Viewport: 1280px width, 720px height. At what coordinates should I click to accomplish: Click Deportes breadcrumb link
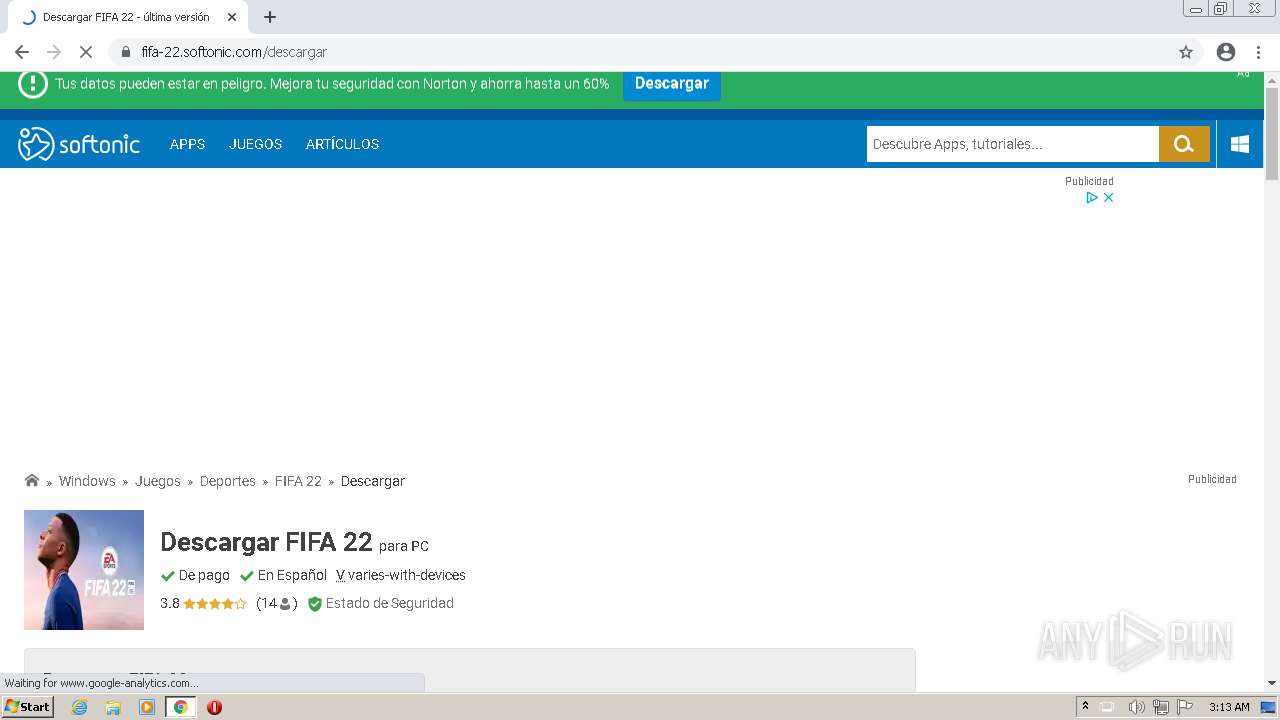[x=228, y=481]
